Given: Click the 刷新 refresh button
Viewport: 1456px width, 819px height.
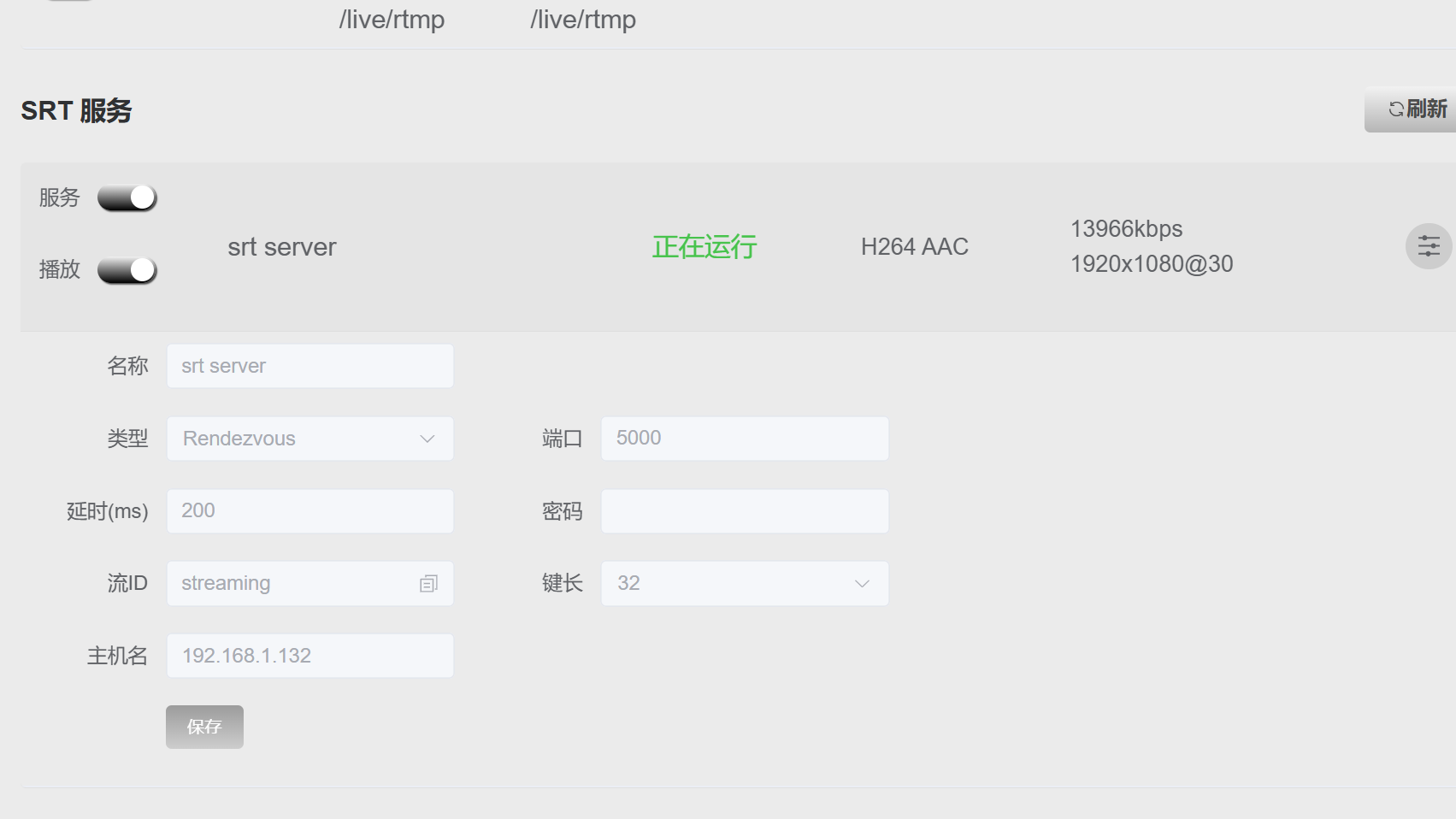Looking at the screenshot, I should (x=1411, y=109).
